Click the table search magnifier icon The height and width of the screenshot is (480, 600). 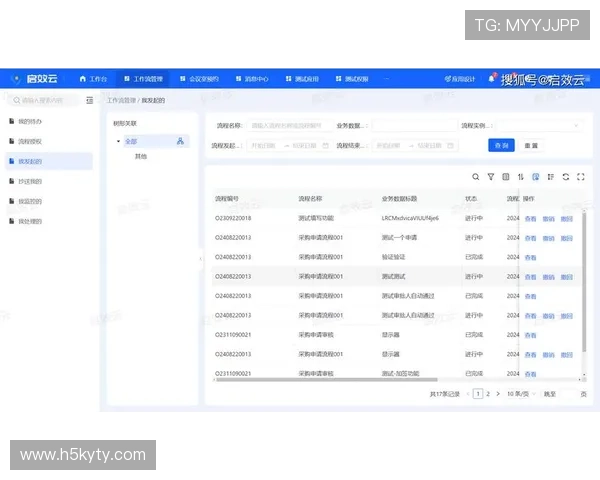[x=476, y=177]
